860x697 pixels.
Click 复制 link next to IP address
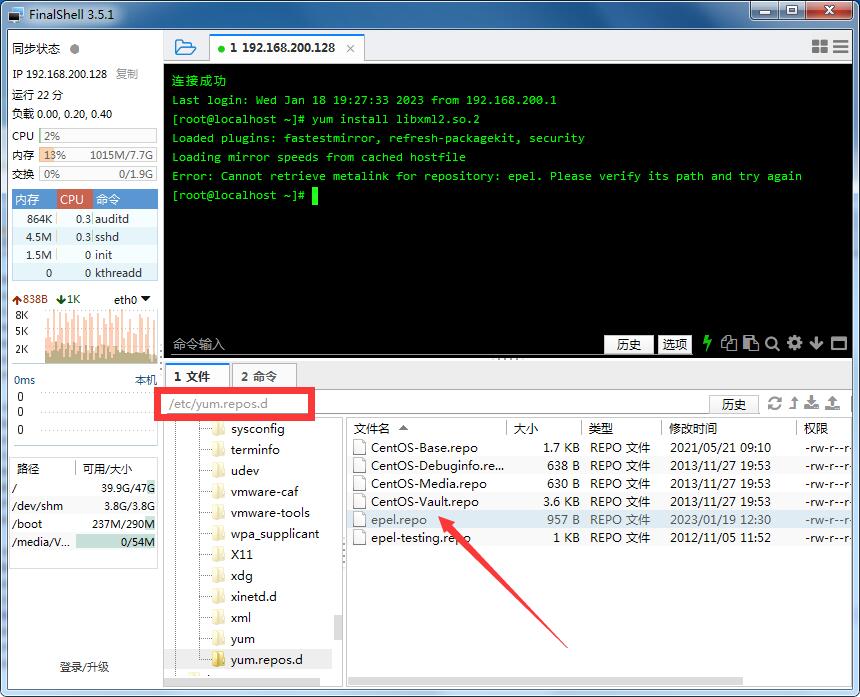coord(127,74)
